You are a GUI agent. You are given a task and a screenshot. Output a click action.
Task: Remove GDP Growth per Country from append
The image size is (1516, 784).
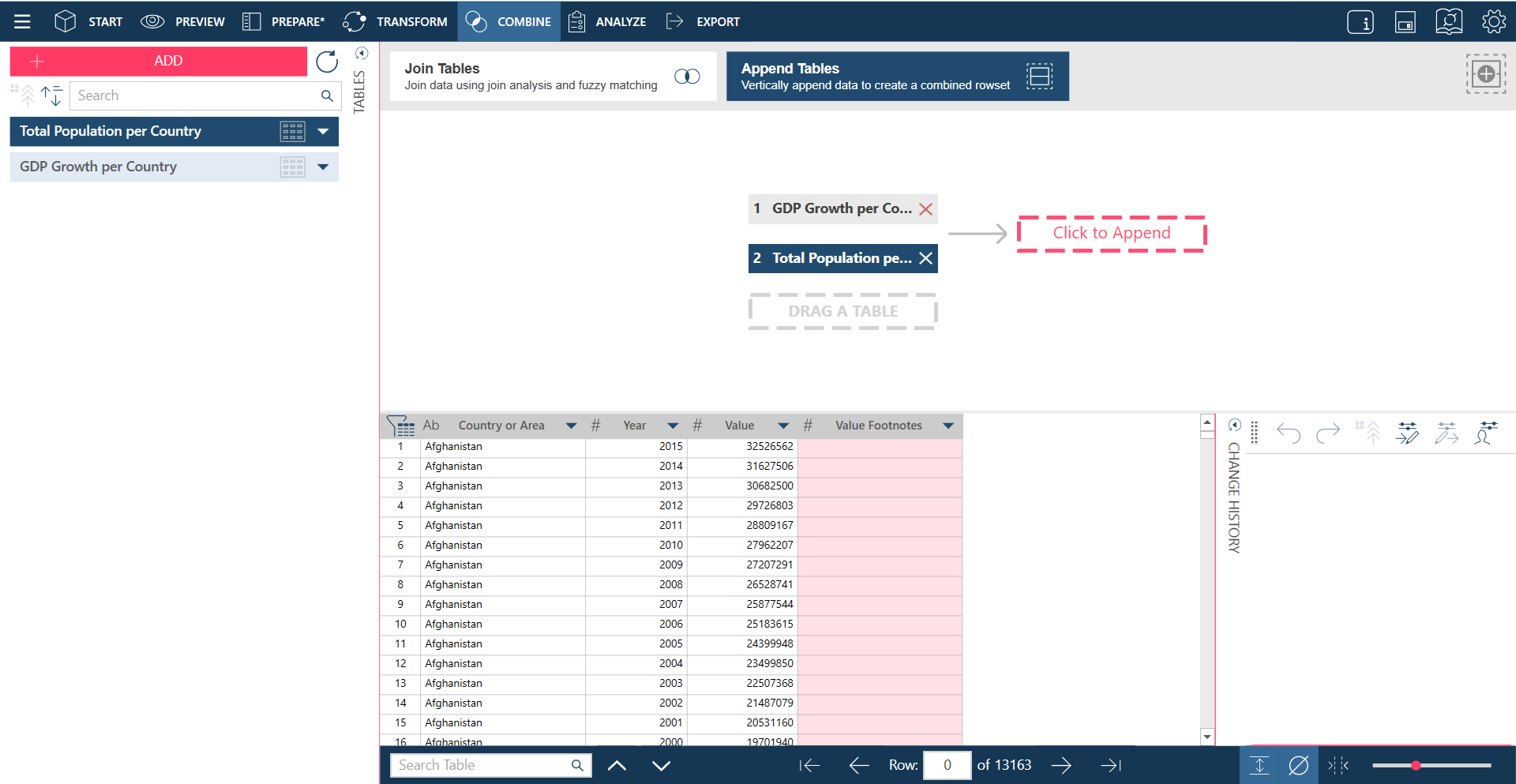[x=926, y=209]
